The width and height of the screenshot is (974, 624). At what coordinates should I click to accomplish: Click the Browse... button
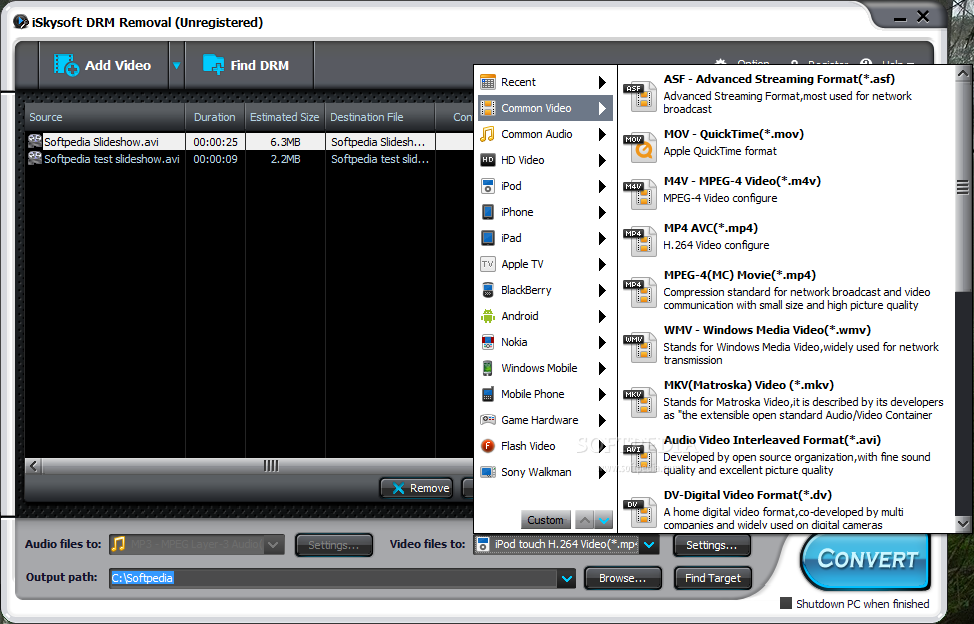pos(622,579)
